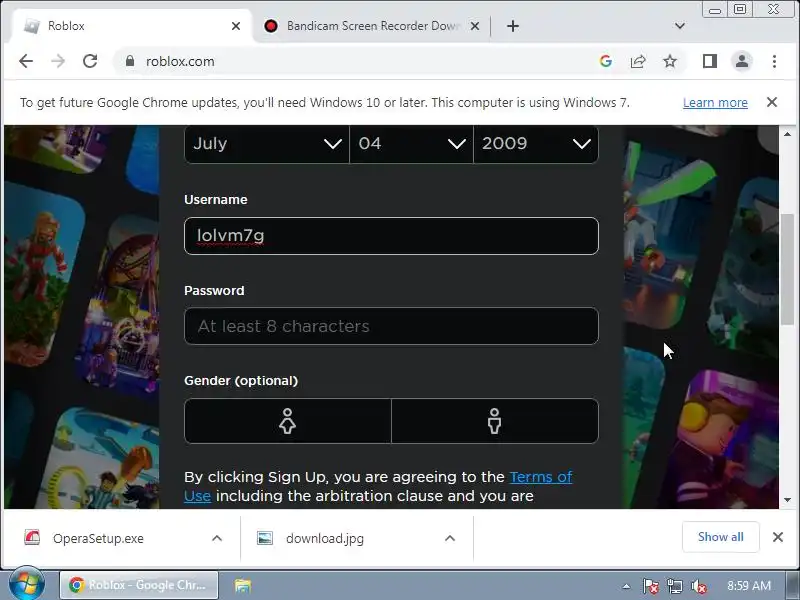Screen dimensions: 800x600
Task: Open Chrome side panel
Action: [710, 61]
